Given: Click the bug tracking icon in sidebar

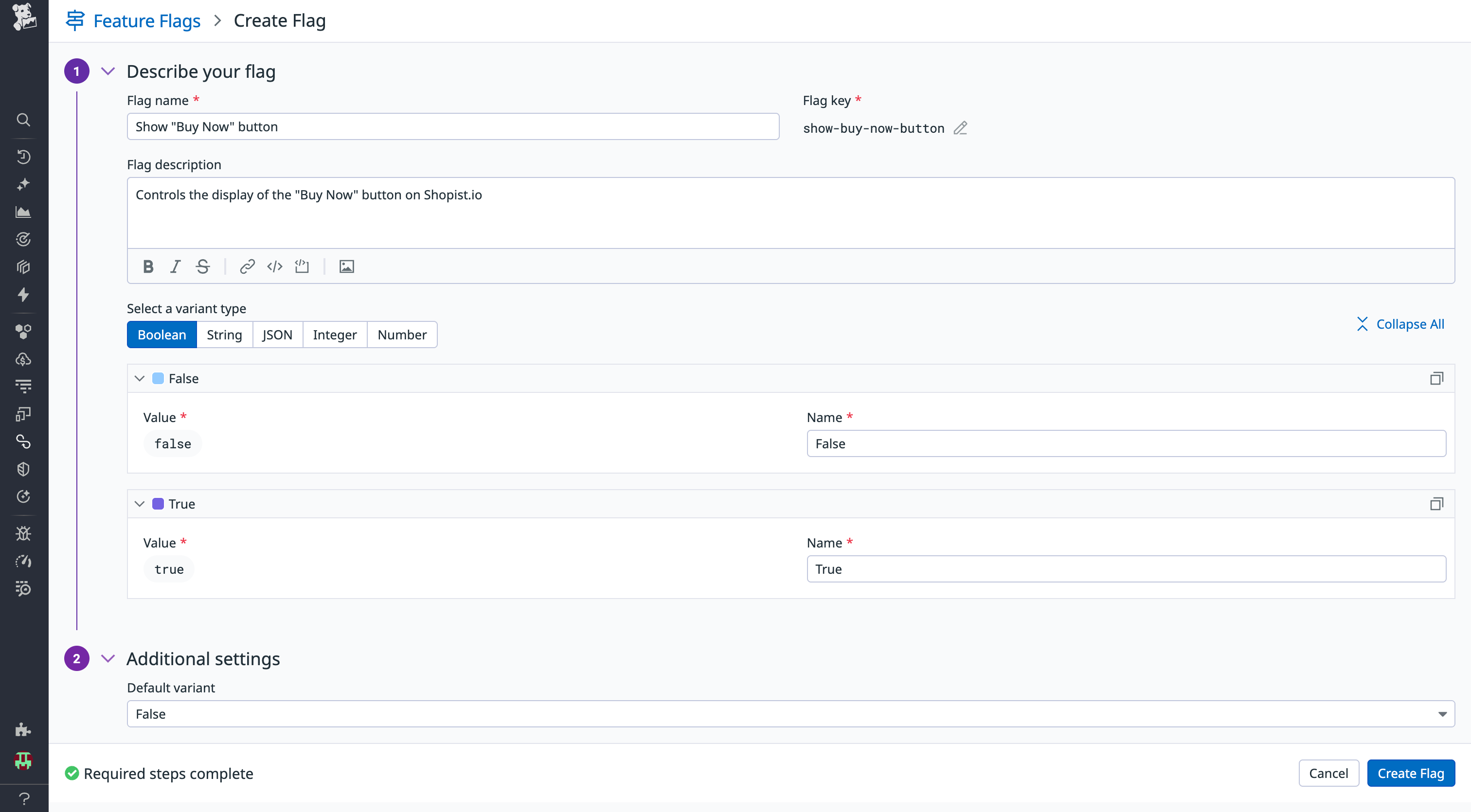Looking at the screenshot, I should pyautogui.click(x=23, y=533).
